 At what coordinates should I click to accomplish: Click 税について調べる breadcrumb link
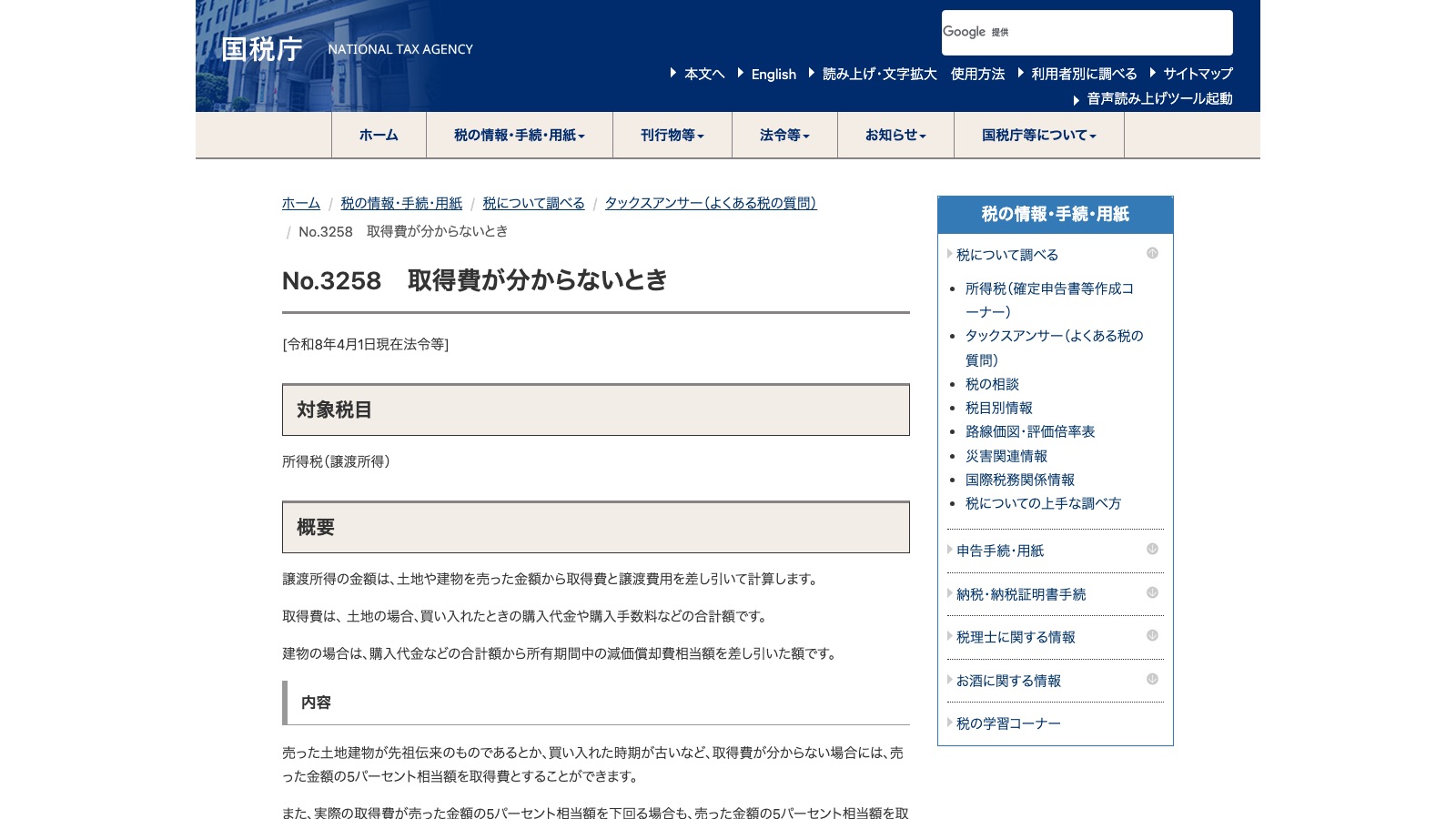(x=533, y=203)
